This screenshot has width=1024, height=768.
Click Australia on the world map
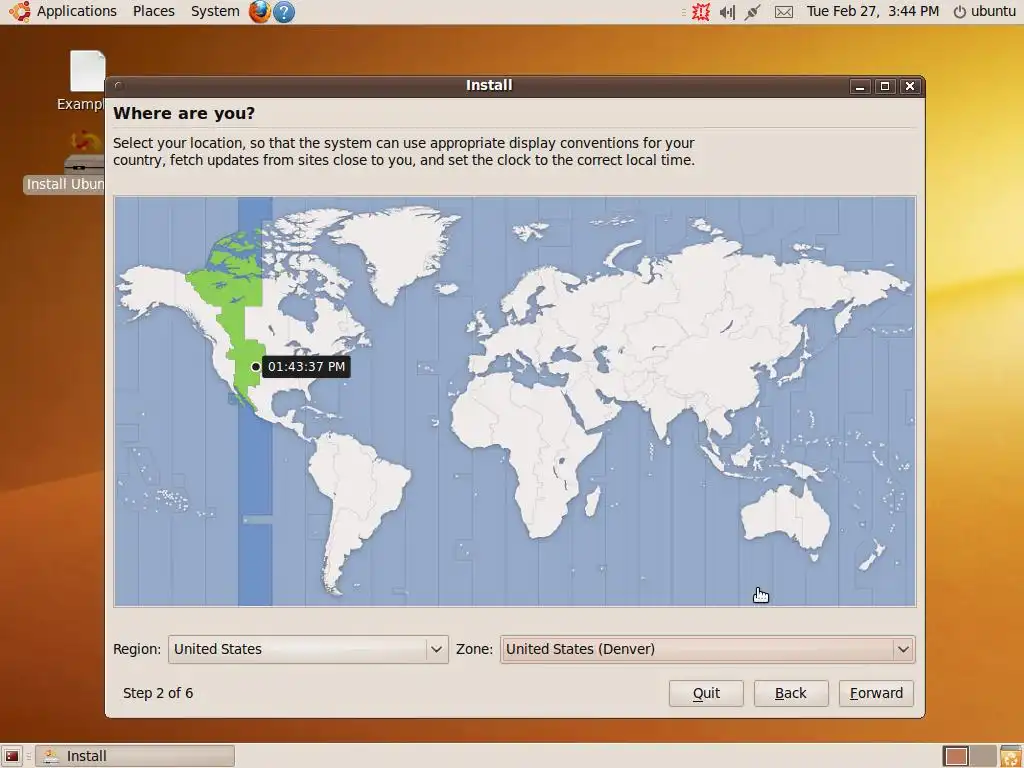787,517
